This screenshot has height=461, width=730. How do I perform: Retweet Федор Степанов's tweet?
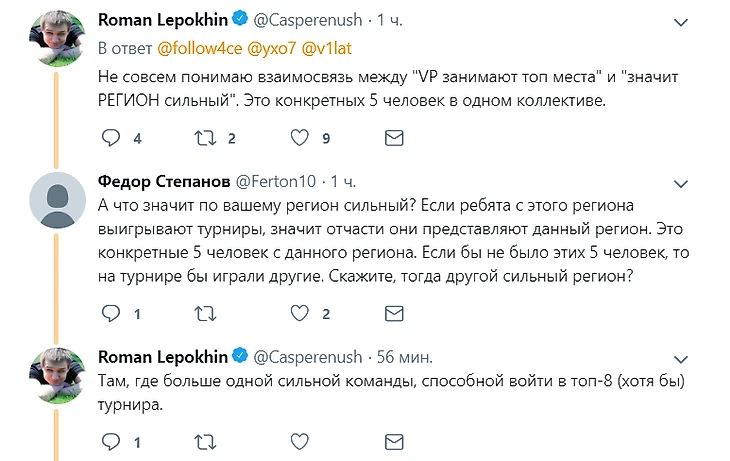[204, 314]
